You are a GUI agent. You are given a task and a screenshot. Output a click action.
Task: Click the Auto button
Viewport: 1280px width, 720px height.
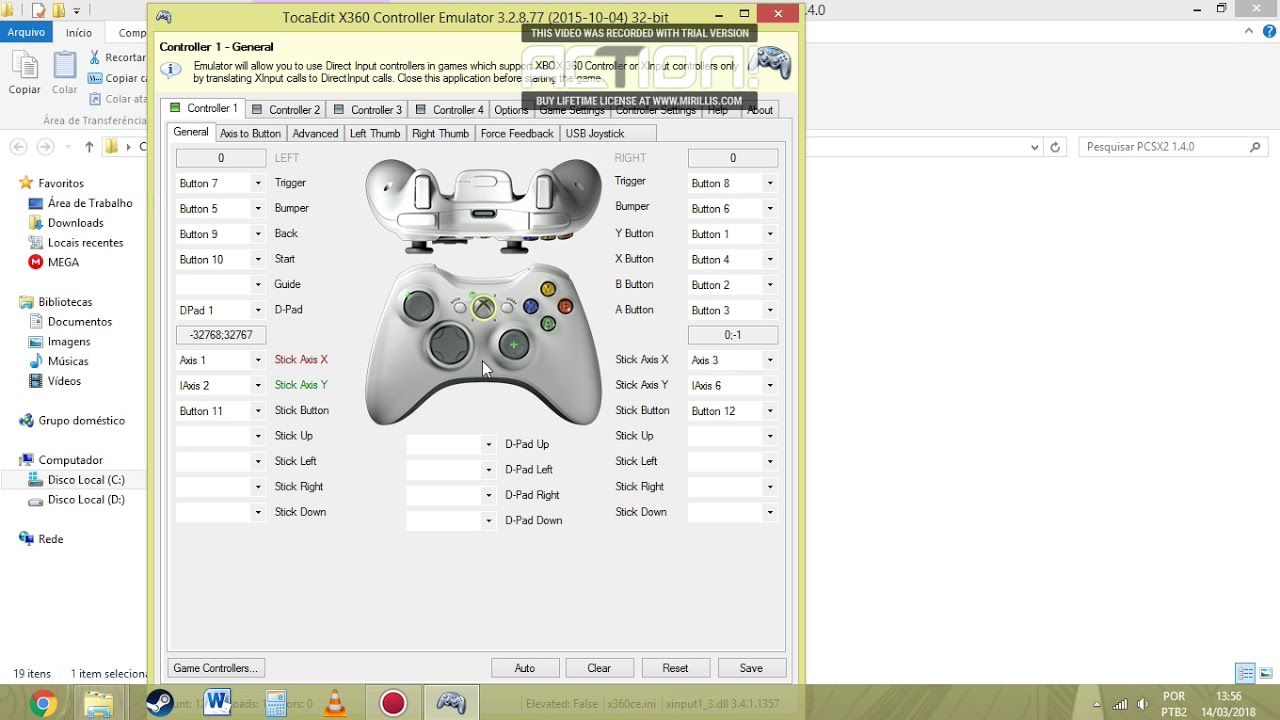tap(525, 668)
